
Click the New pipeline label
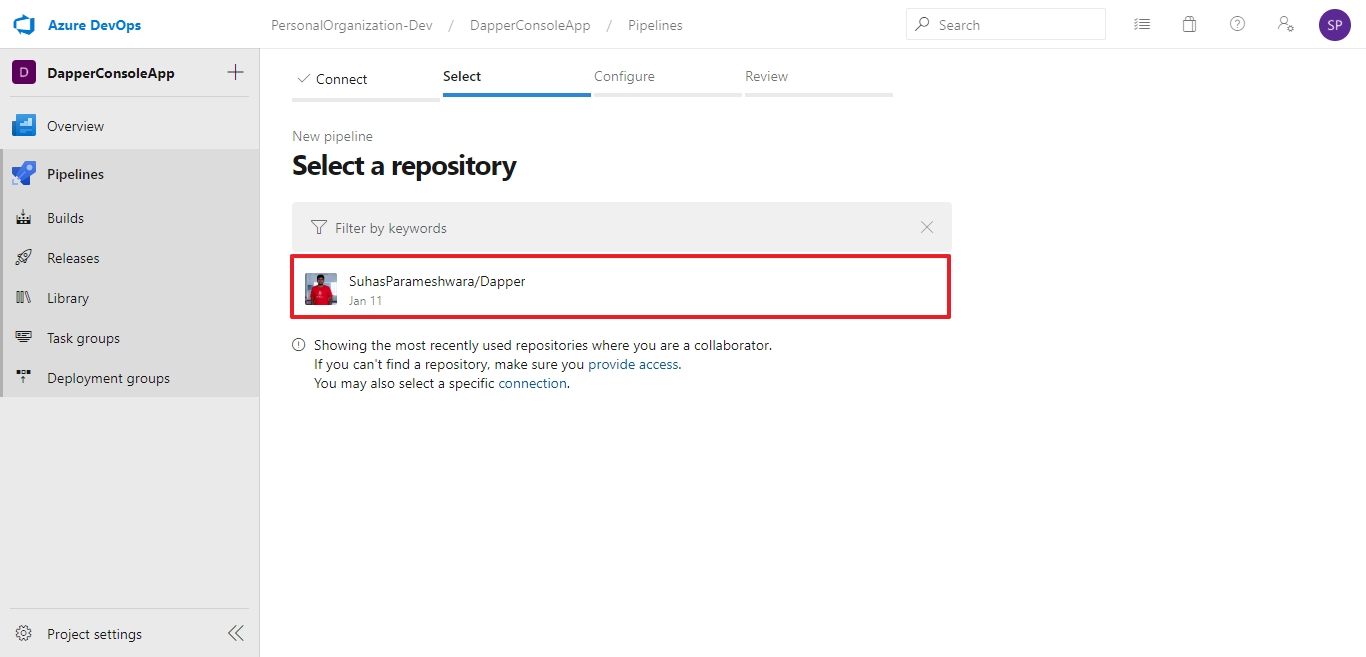coord(332,136)
